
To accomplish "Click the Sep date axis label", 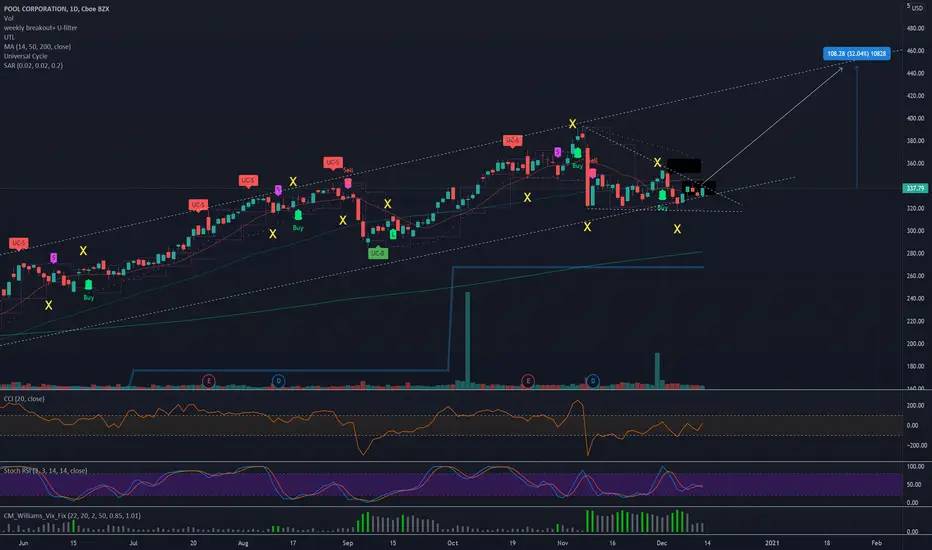I will [348, 543].
